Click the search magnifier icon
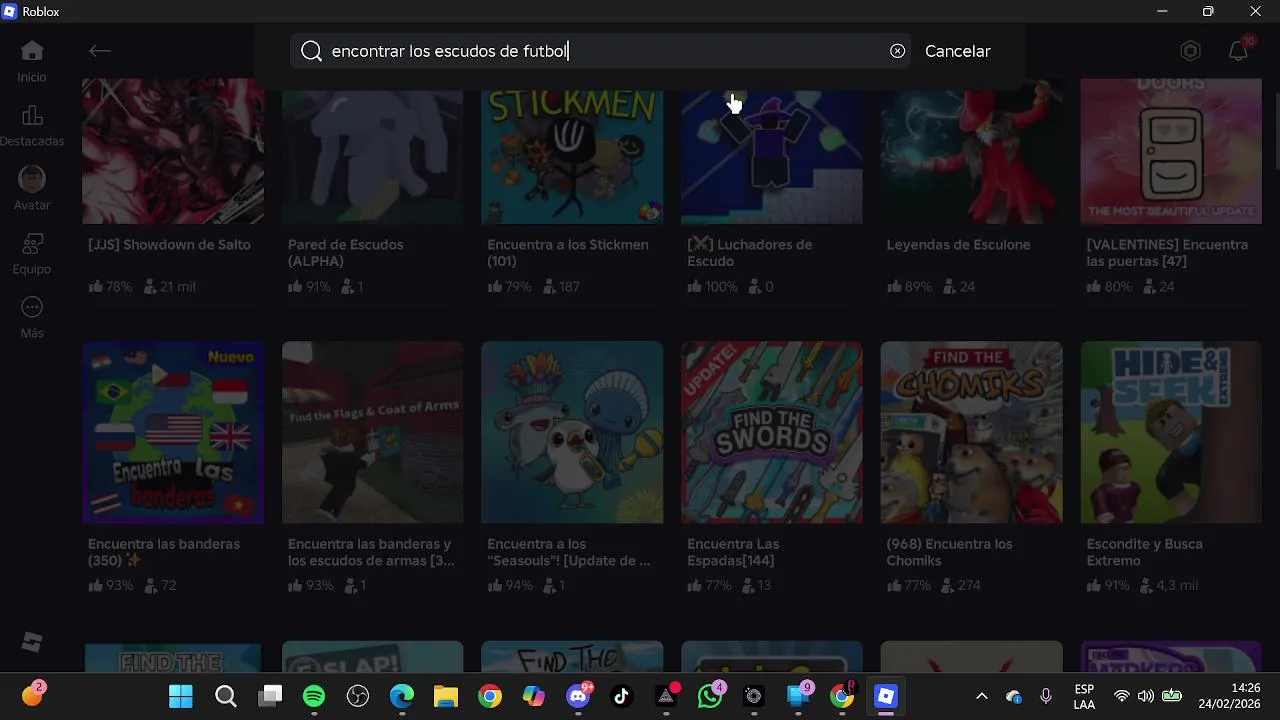 [x=312, y=51]
